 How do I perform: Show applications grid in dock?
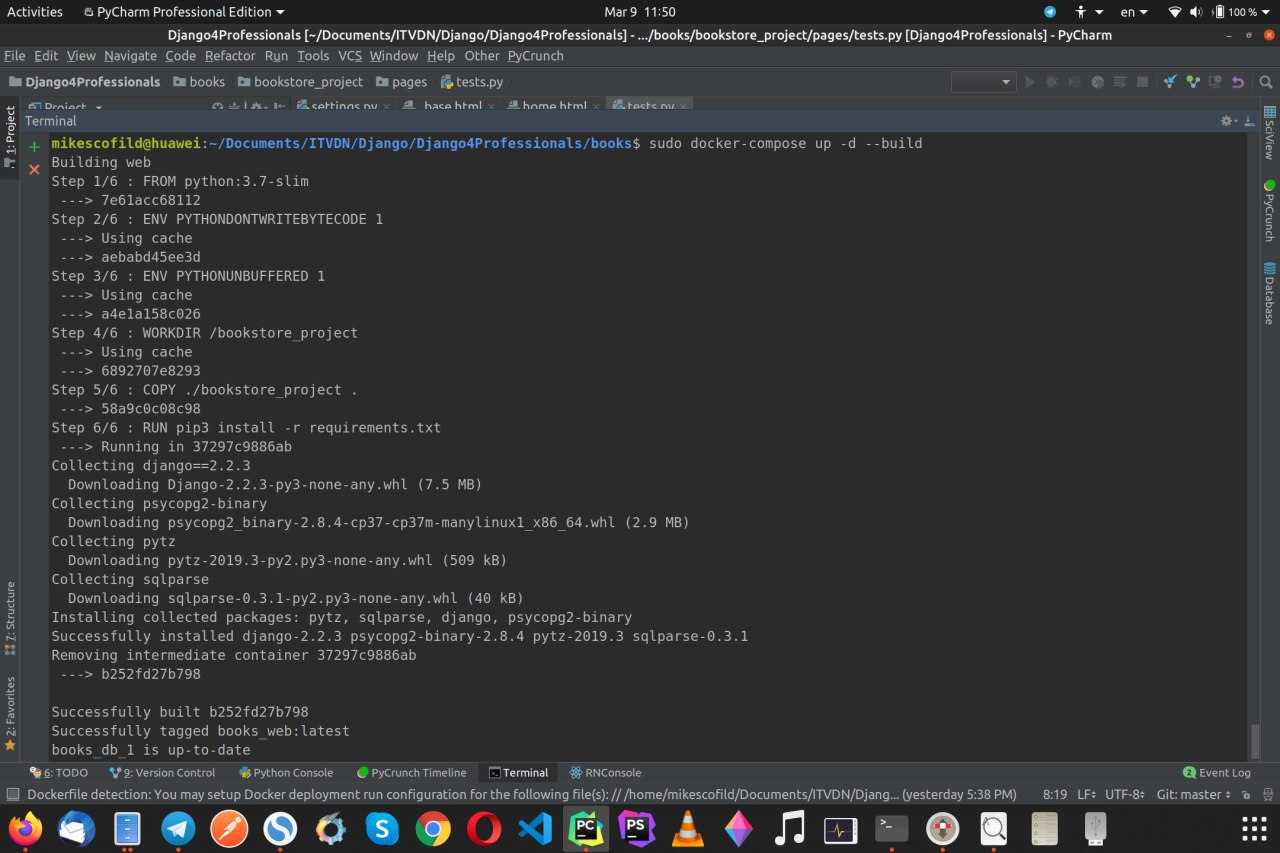1253,828
